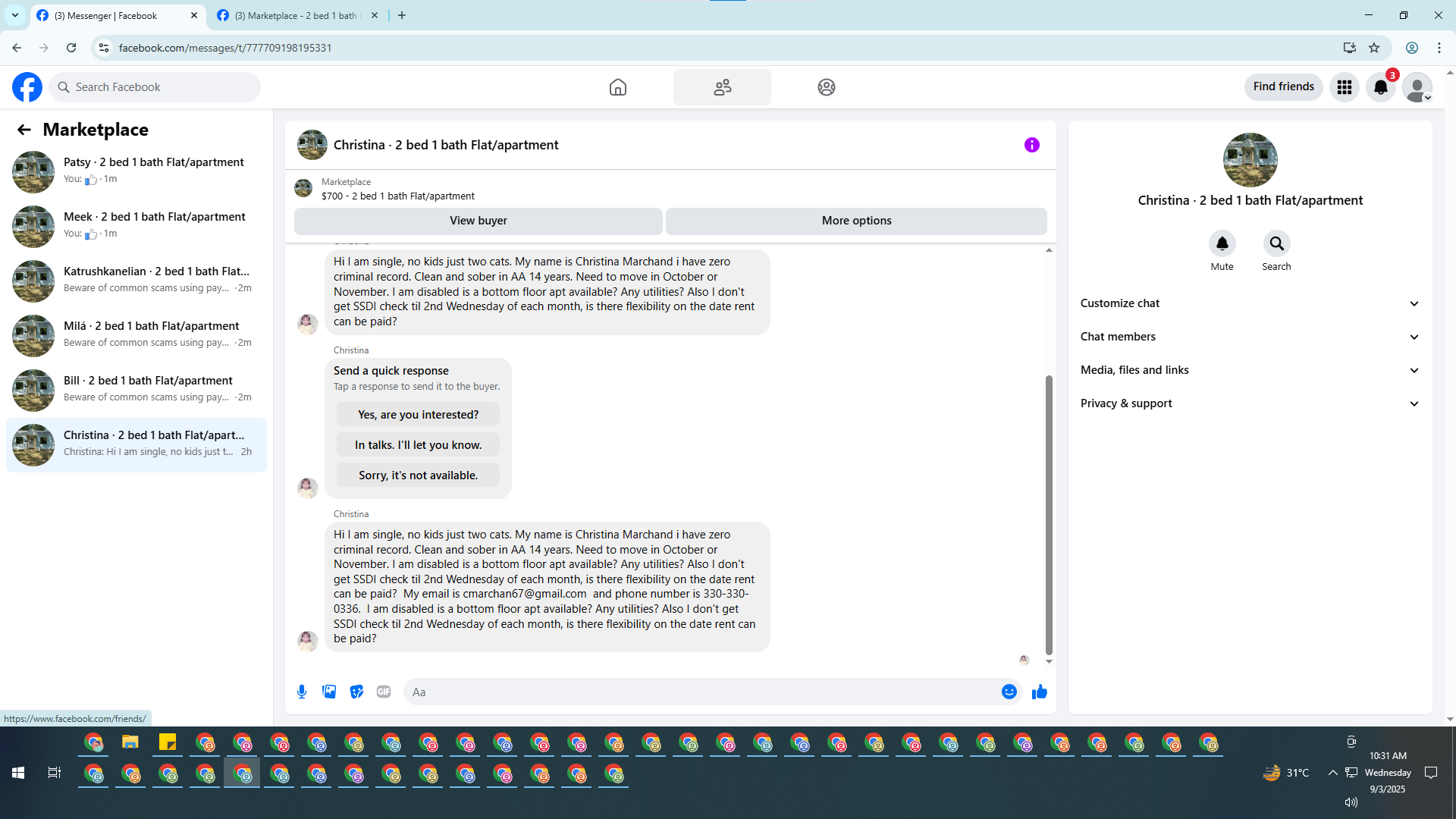
Task: Open the Facebook home icon
Action: click(618, 87)
